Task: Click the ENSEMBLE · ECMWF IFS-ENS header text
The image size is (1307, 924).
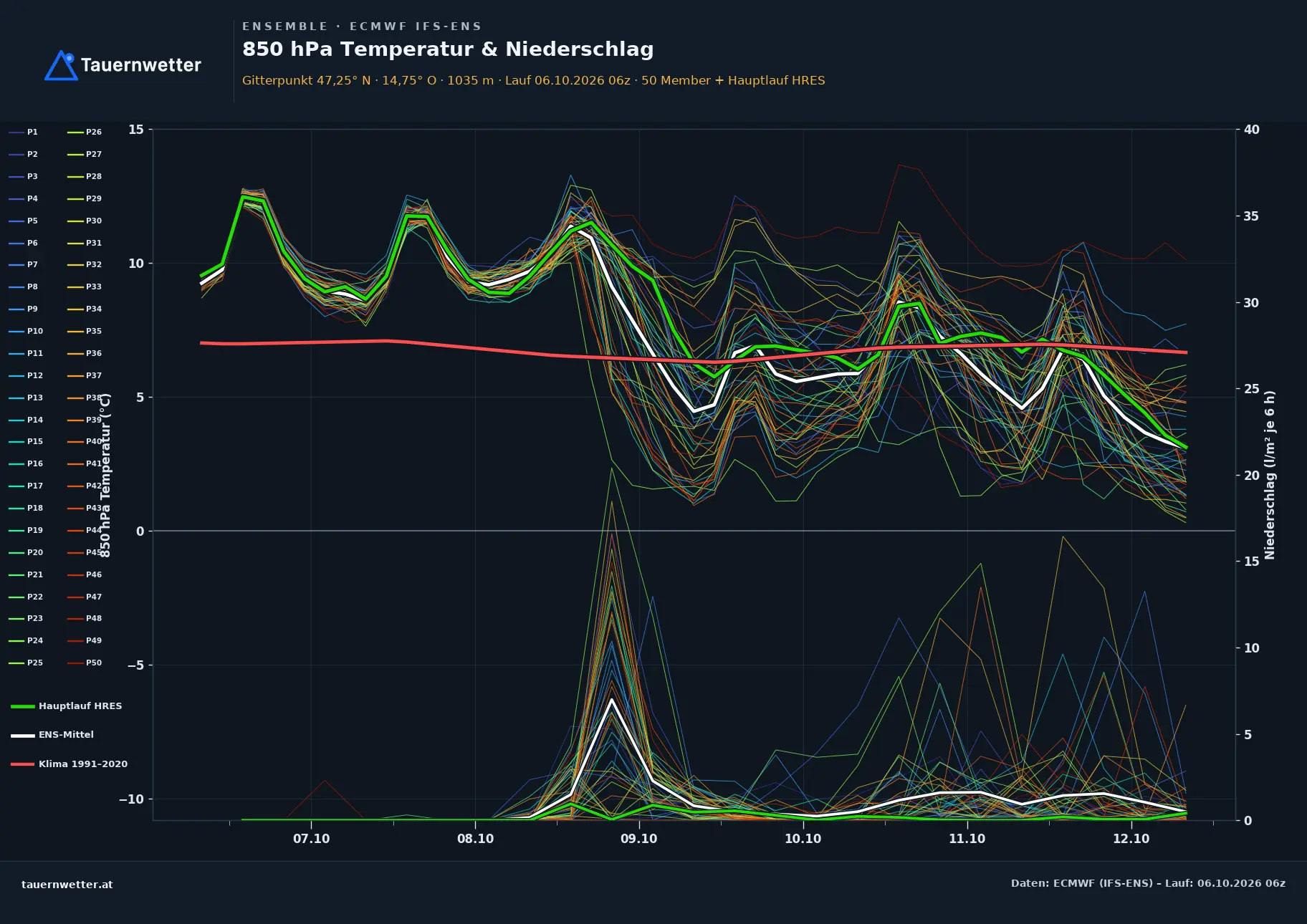Action: [x=362, y=27]
